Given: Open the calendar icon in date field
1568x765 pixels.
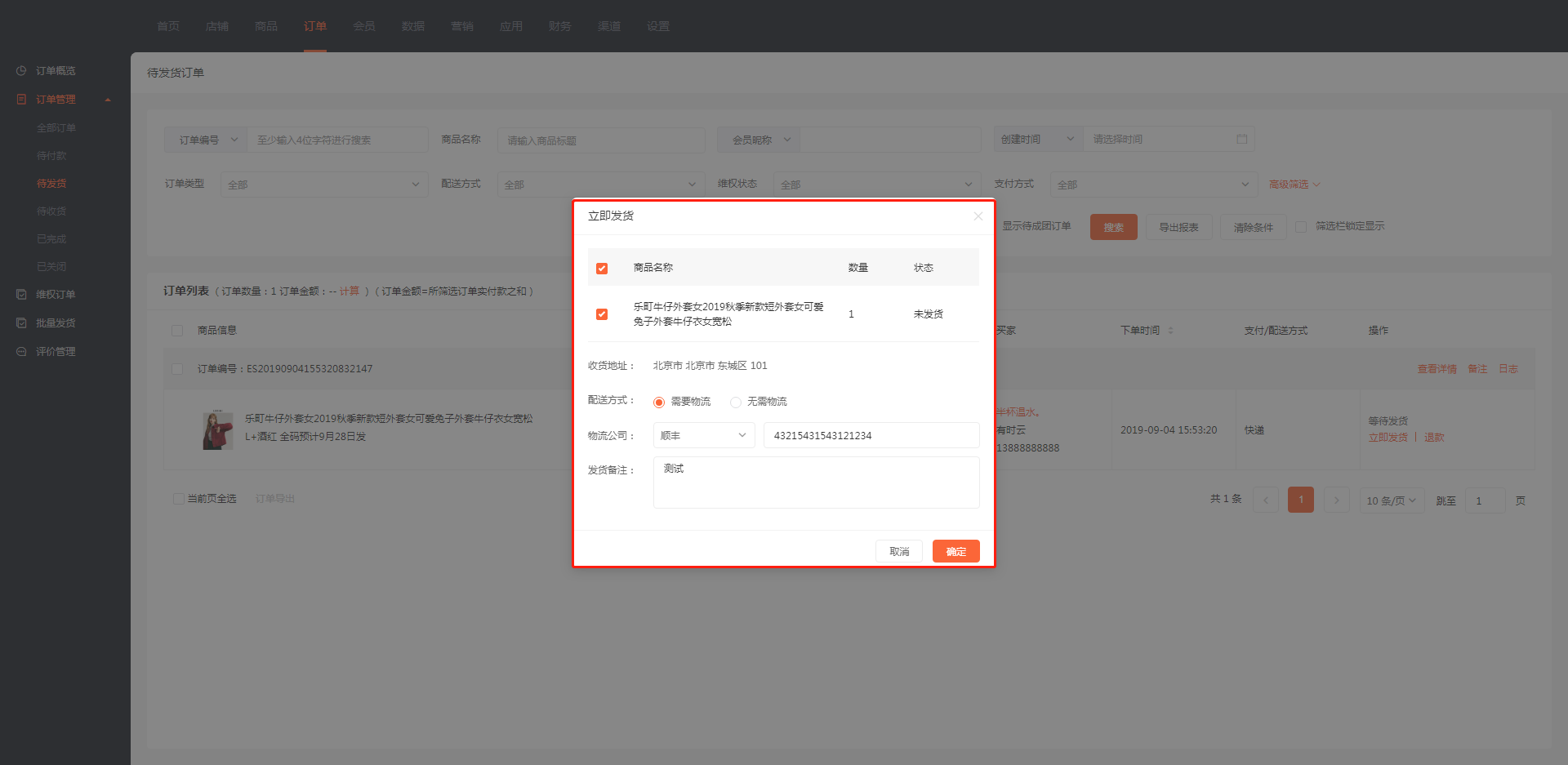Looking at the screenshot, I should pyautogui.click(x=1241, y=140).
